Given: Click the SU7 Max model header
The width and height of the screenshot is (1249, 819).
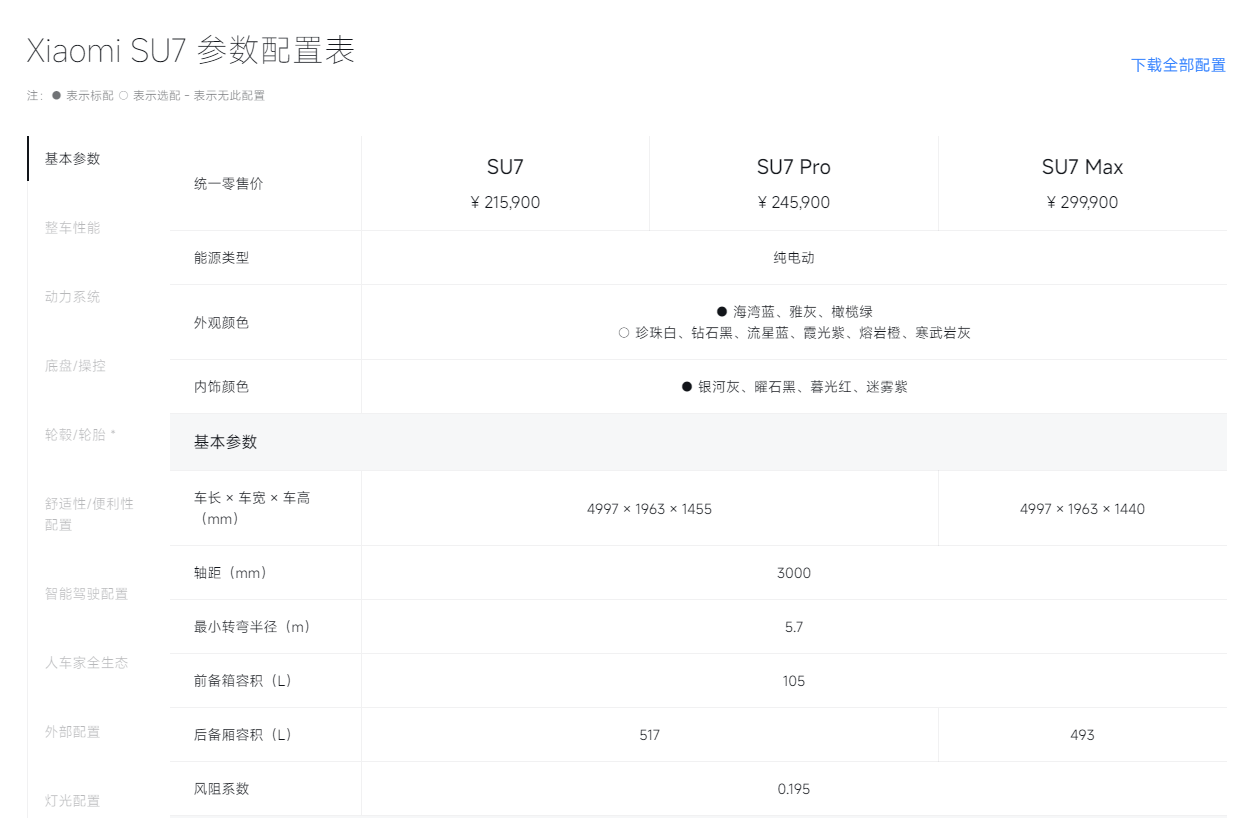Looking at the screenshot, I should pos(1082,167).
